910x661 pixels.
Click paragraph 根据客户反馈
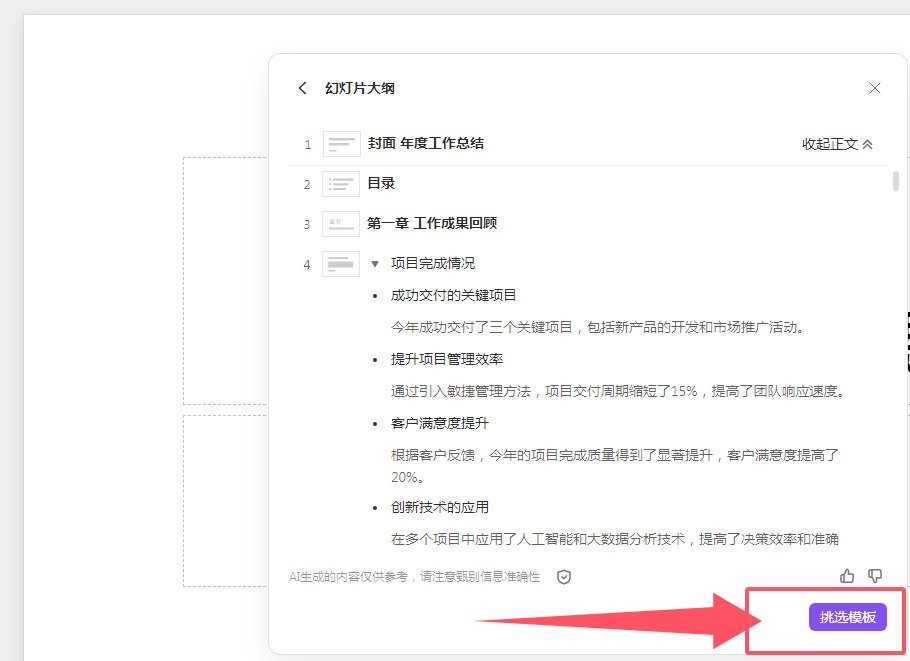click(x=615, y=466)
